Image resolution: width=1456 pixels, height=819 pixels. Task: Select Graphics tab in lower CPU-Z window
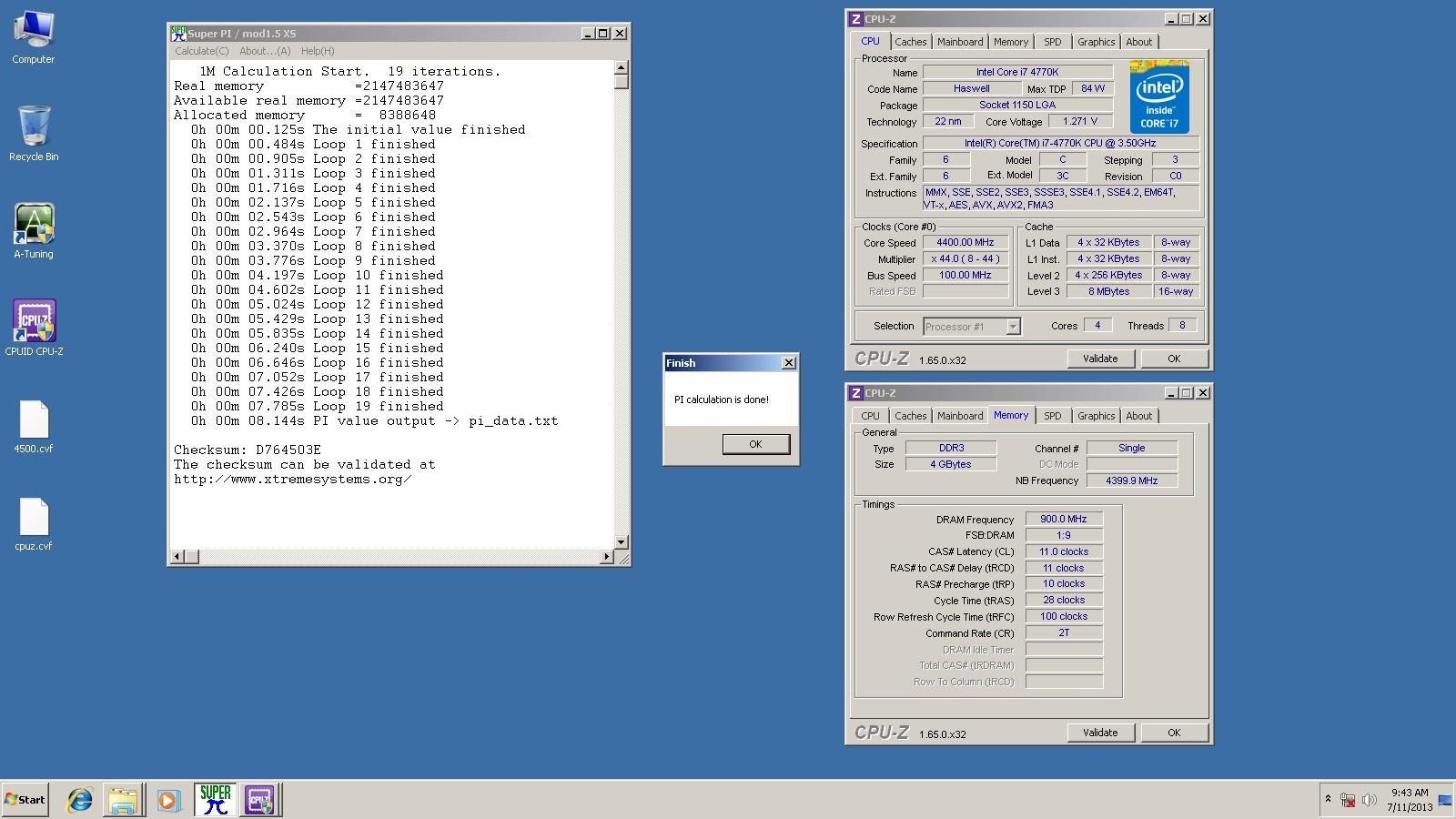[1096, 416]
